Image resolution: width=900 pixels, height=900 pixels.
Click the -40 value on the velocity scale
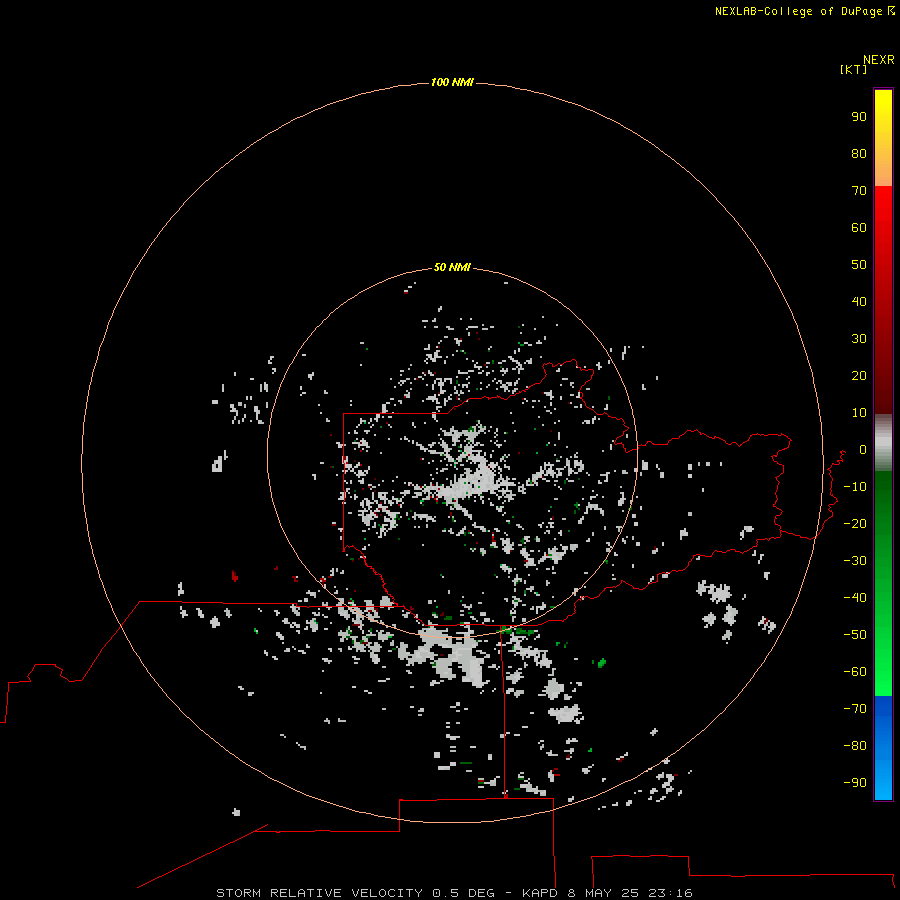[x=855, y=598]
